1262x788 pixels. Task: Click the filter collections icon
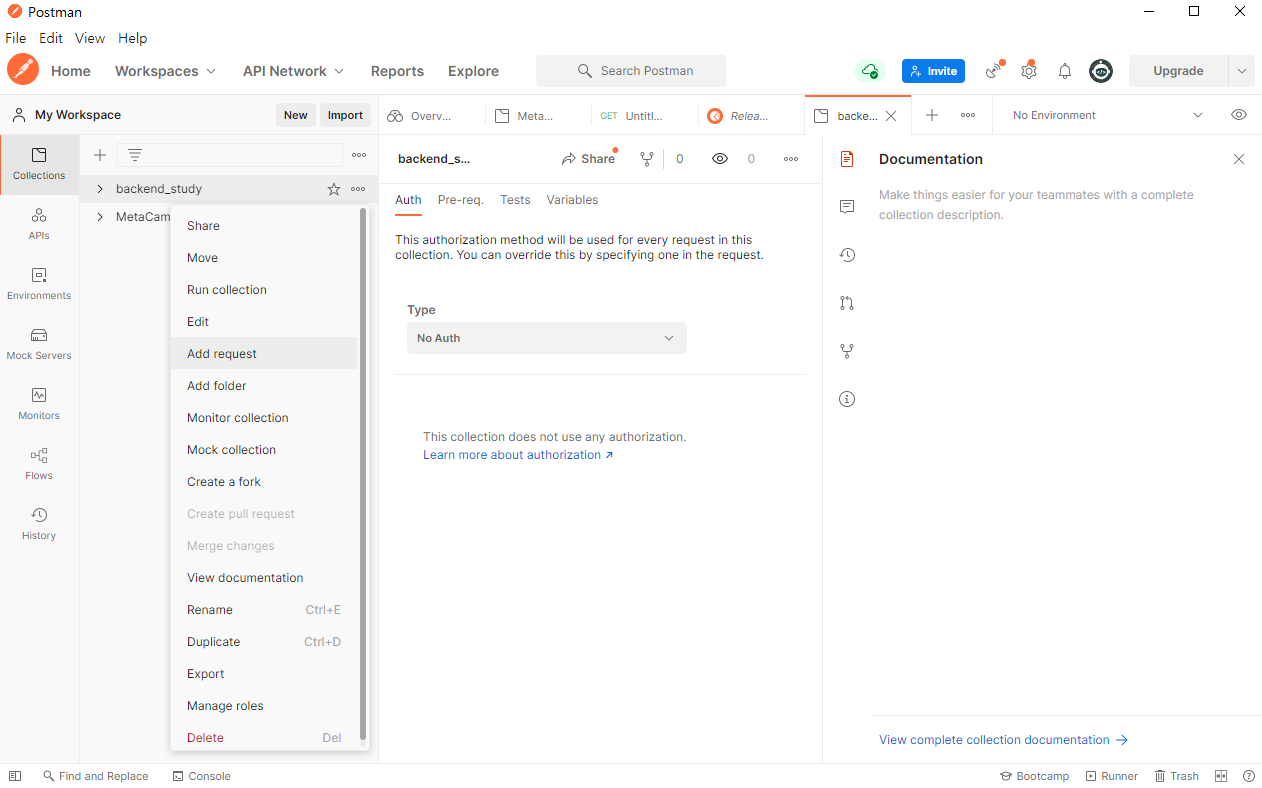coord(135,155)
